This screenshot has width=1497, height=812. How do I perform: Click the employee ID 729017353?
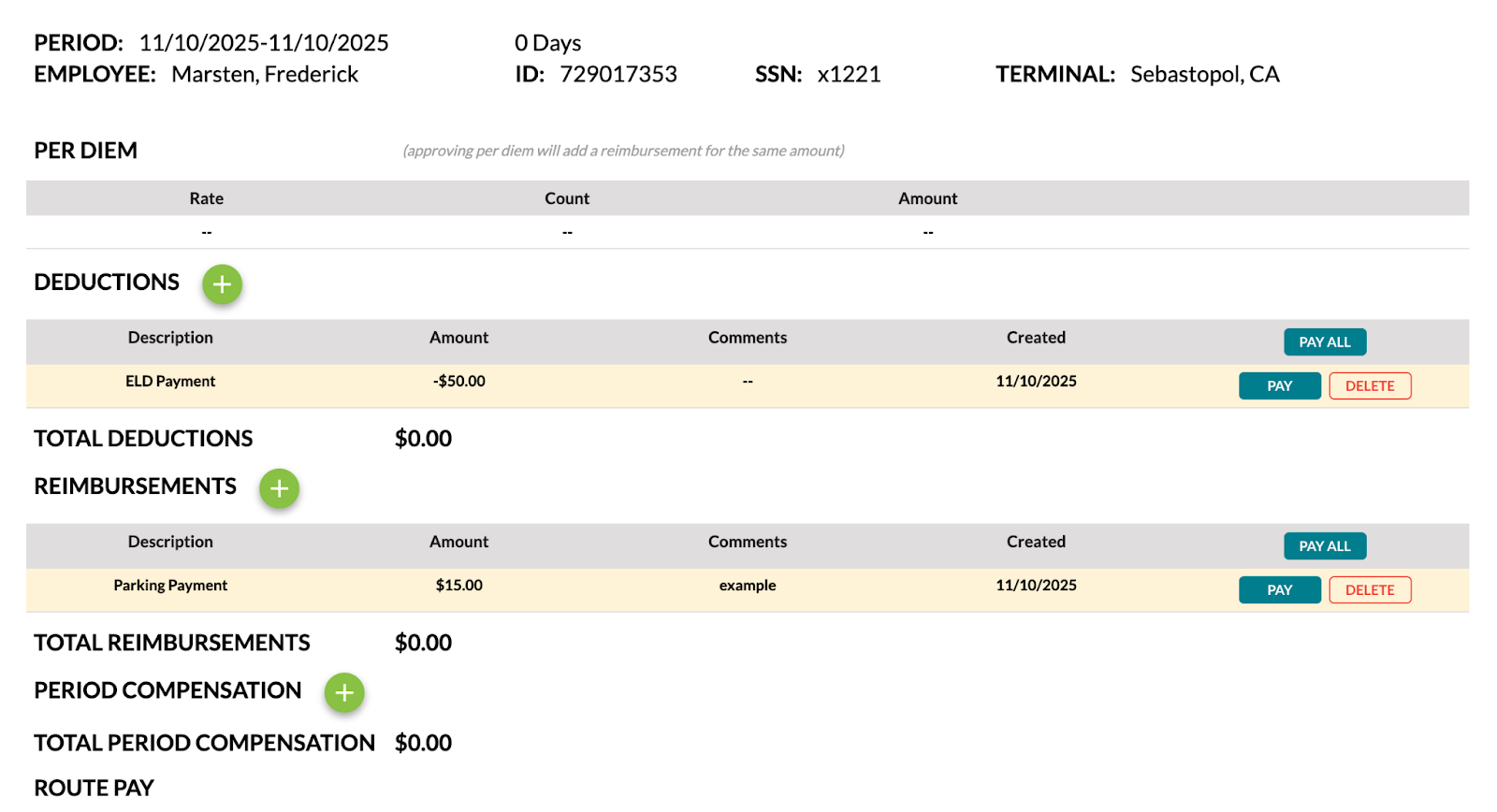coord(618,75)
